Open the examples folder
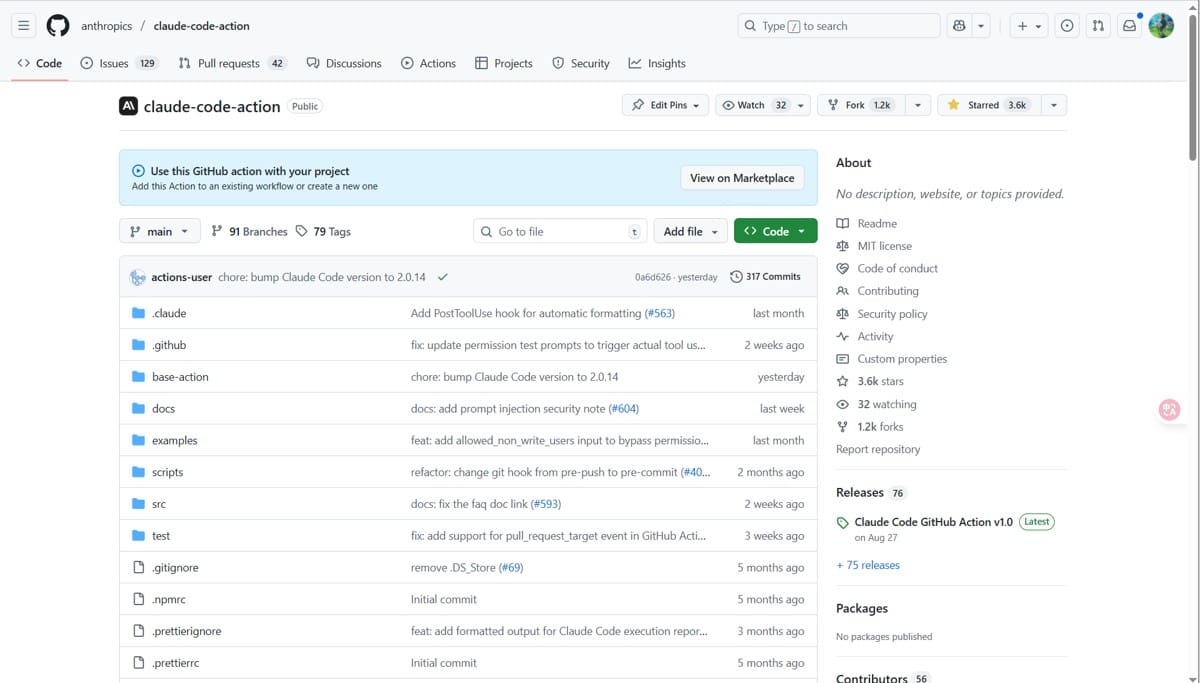1200x683 pixels. pos(174,440)
